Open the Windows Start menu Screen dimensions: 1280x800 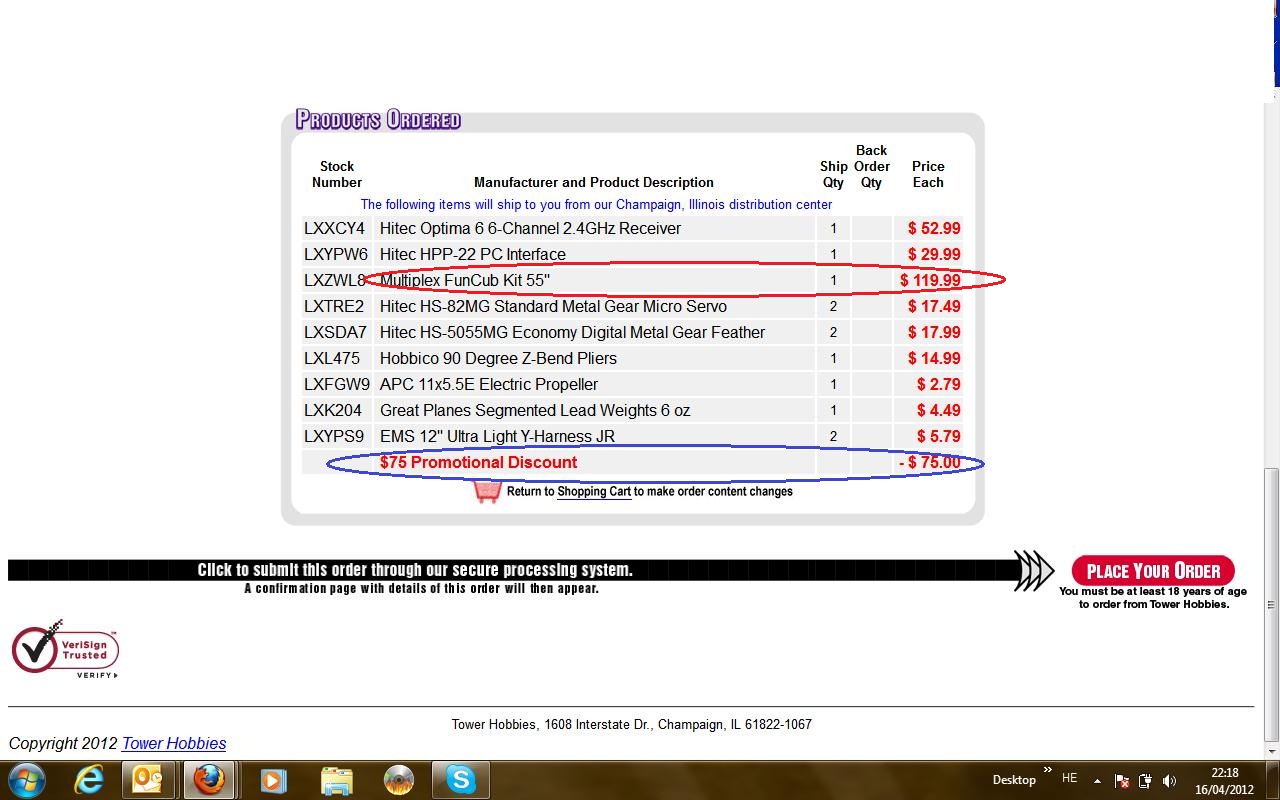pos(27,779)
